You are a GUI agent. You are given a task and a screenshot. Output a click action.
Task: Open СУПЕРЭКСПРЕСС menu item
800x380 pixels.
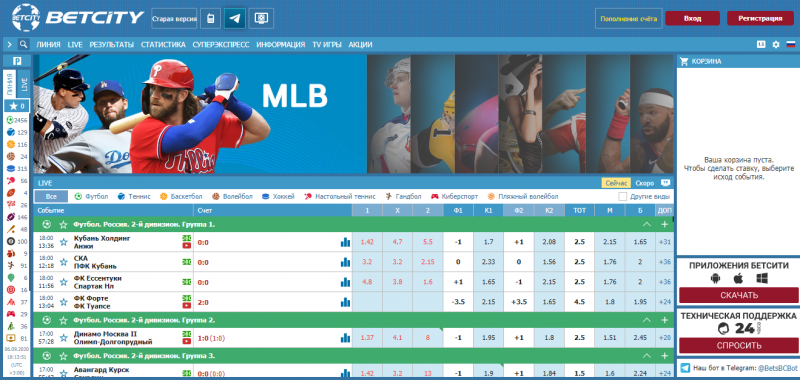(x=221, y=44)
